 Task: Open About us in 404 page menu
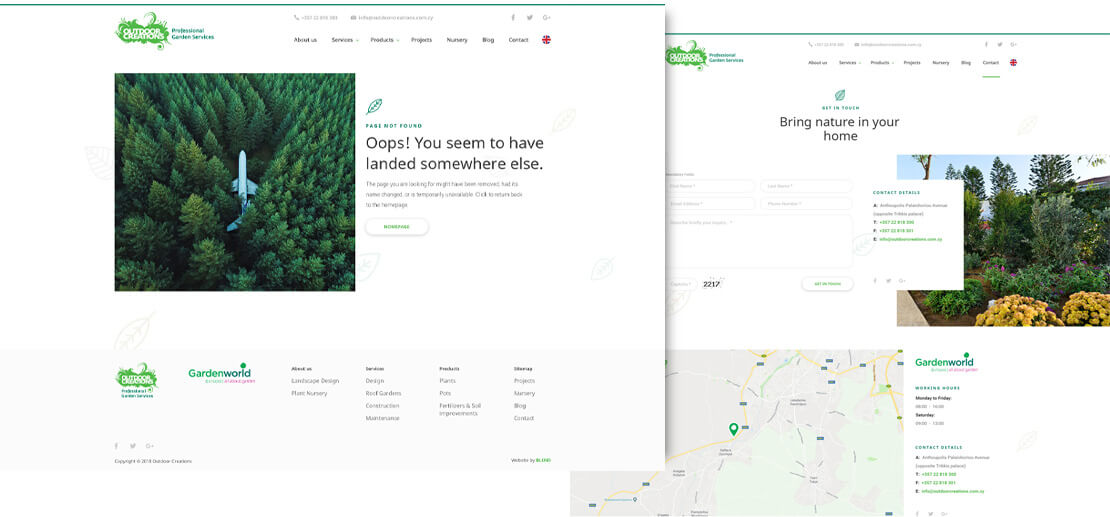coord(305,40)
